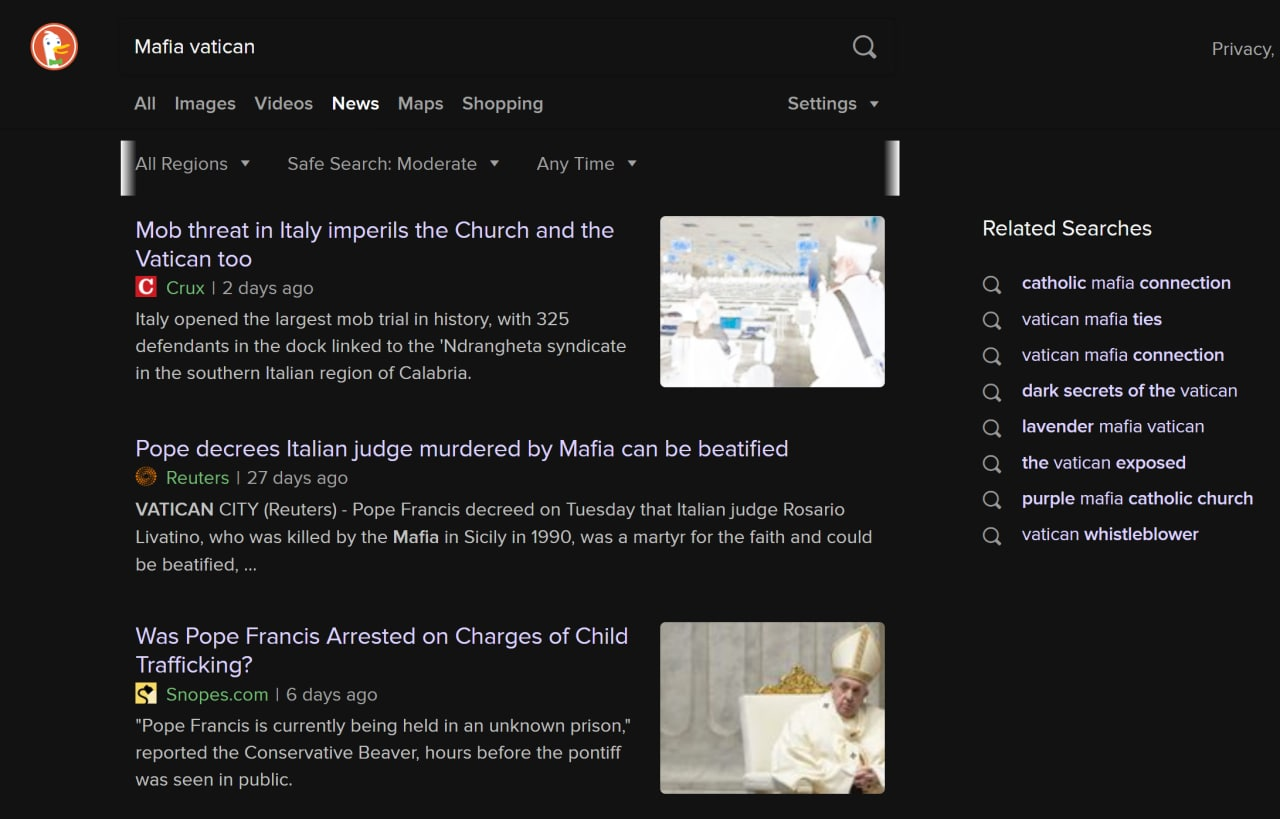Expand the Any Time filter
The height and width of the screenshot is (819, 1280).
pos(586,164)
